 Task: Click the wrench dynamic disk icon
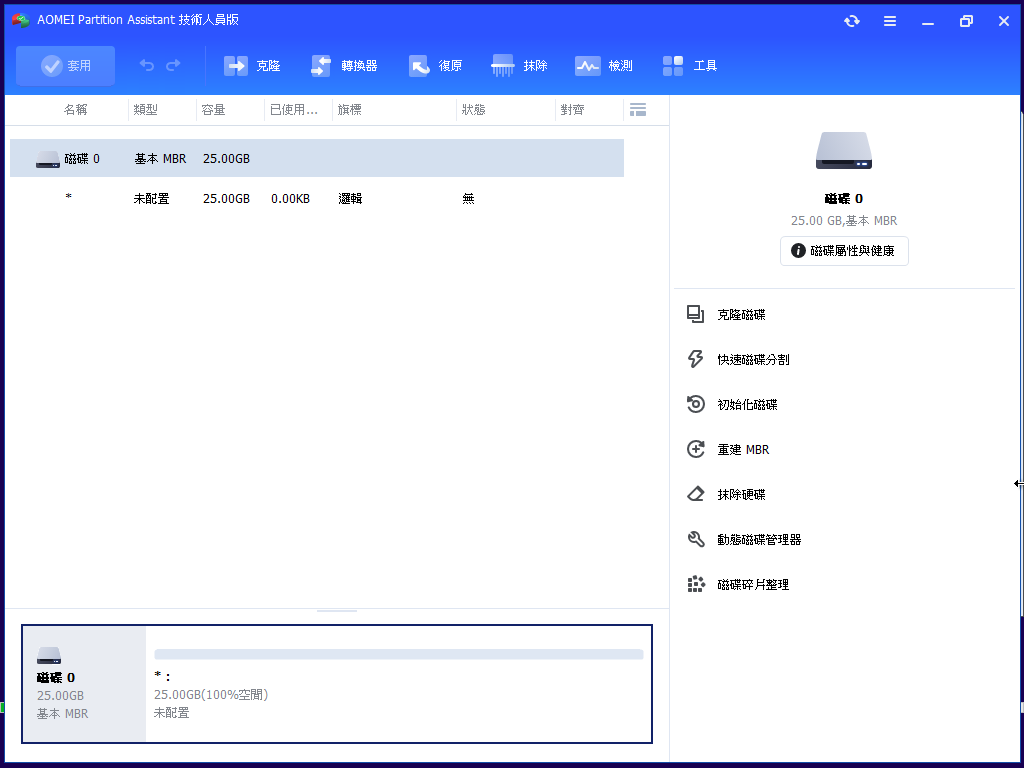696,539
